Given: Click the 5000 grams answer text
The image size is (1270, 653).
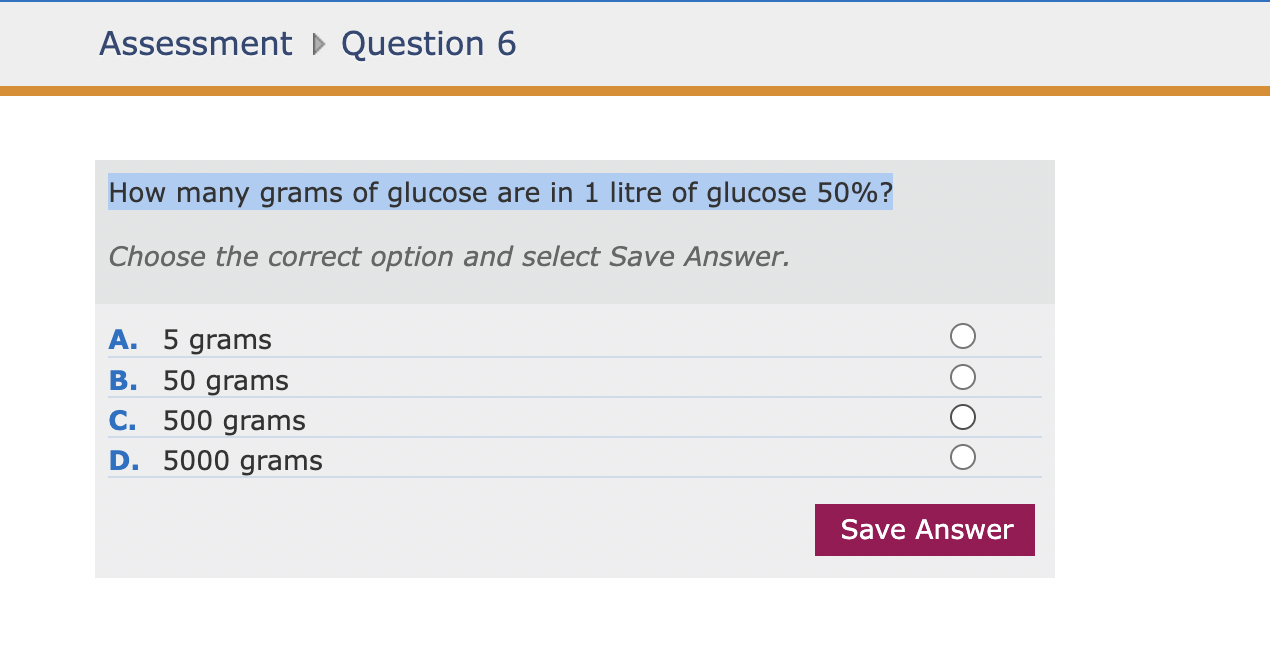Looking at the screenshot, I should [243, 461].
